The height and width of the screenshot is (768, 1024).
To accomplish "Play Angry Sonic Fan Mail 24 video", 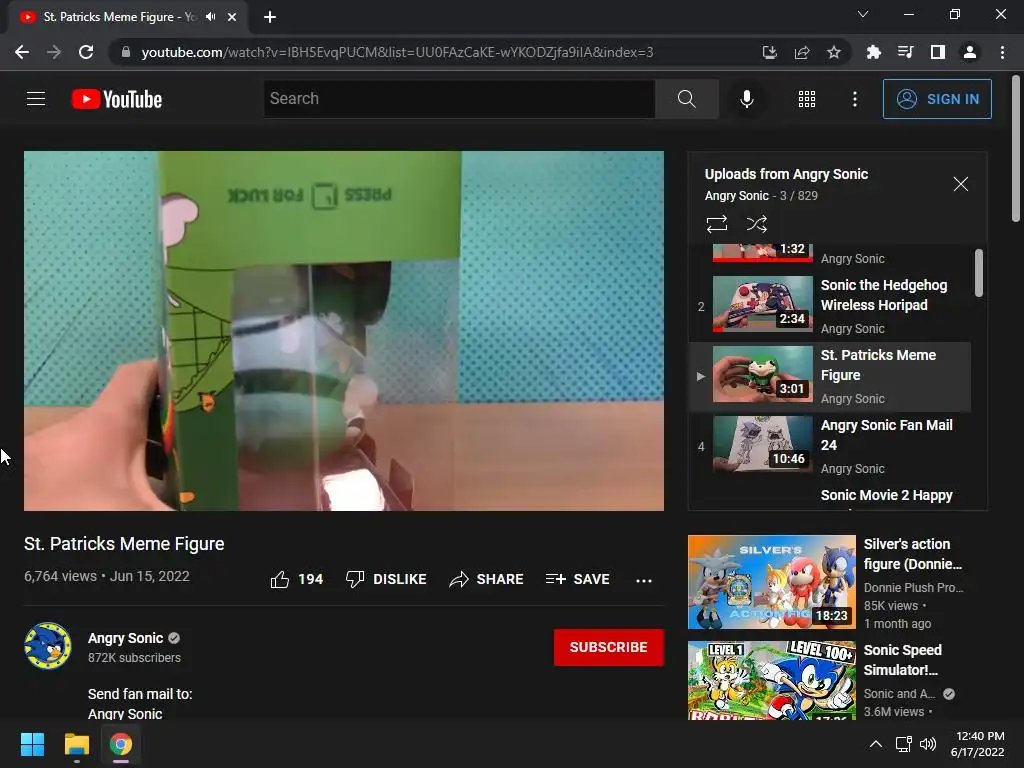I will [830, 446].
